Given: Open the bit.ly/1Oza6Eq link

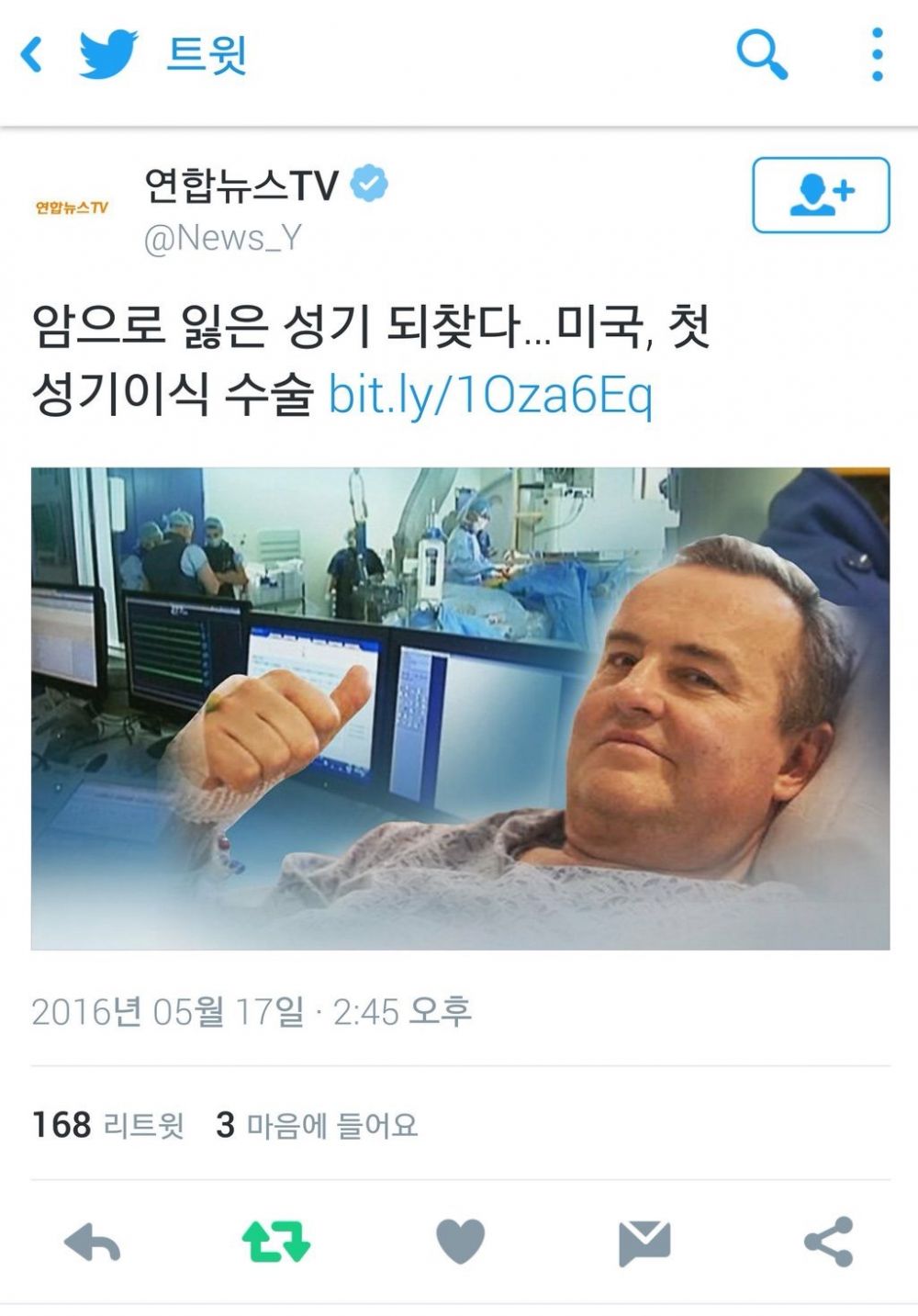Looking at the screenshot, I should pos(490,395).
